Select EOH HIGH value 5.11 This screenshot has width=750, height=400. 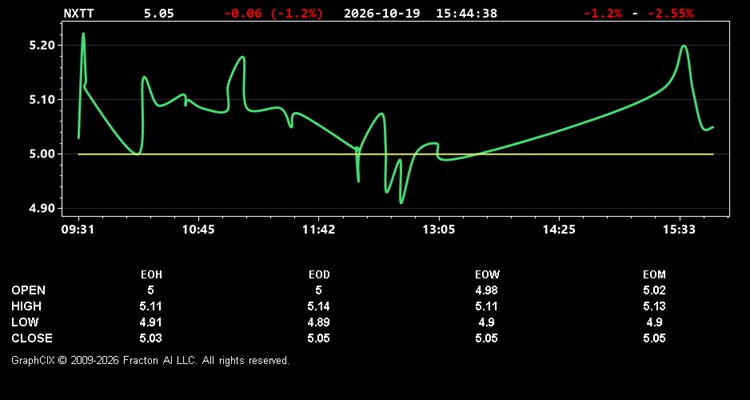tap(151, 306)
